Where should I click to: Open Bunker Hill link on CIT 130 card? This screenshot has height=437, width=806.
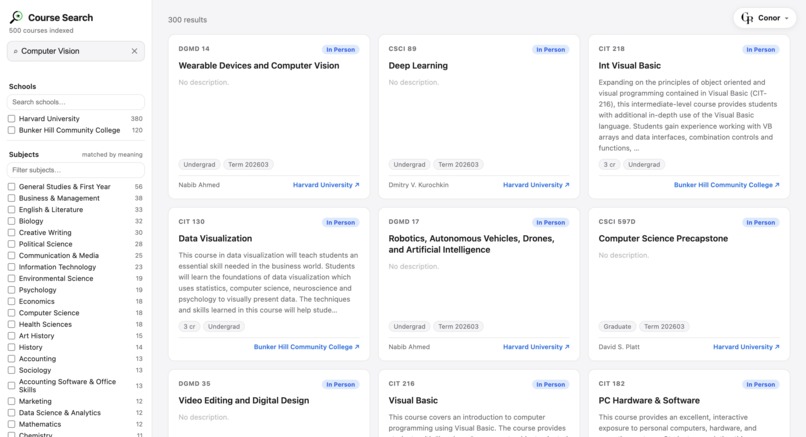306,347
